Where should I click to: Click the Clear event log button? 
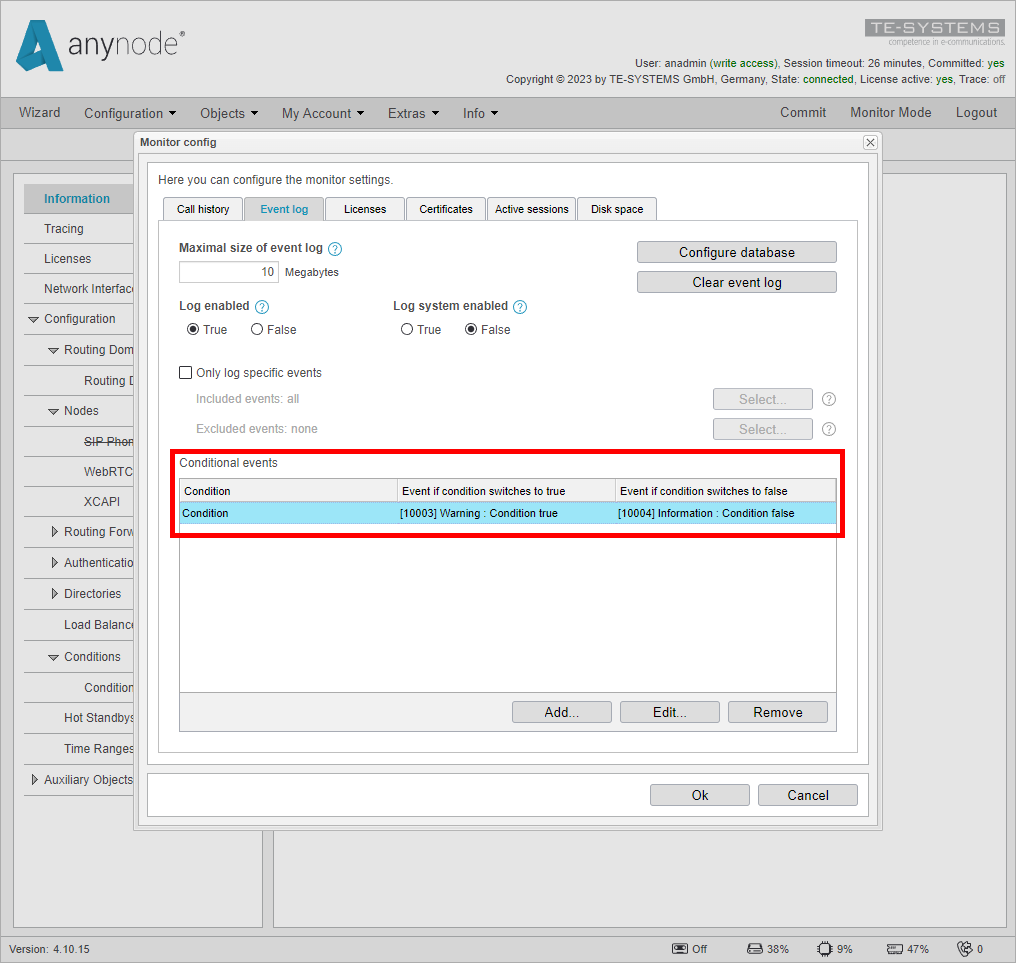737,282
